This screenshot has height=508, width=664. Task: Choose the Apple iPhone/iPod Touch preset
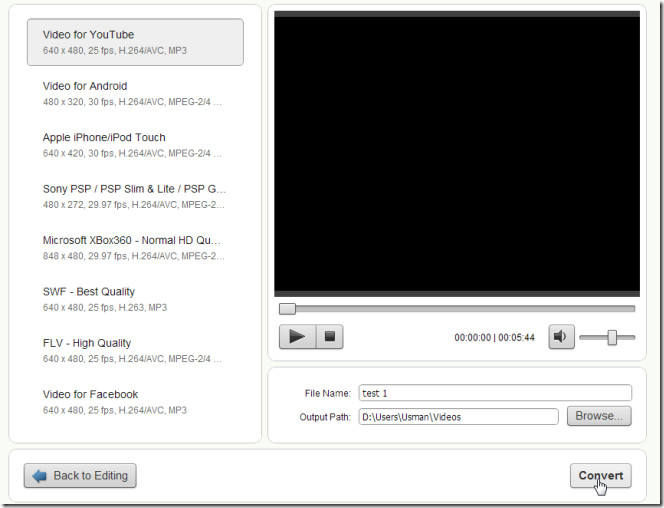pyautogui.click(x=135, y=145)
